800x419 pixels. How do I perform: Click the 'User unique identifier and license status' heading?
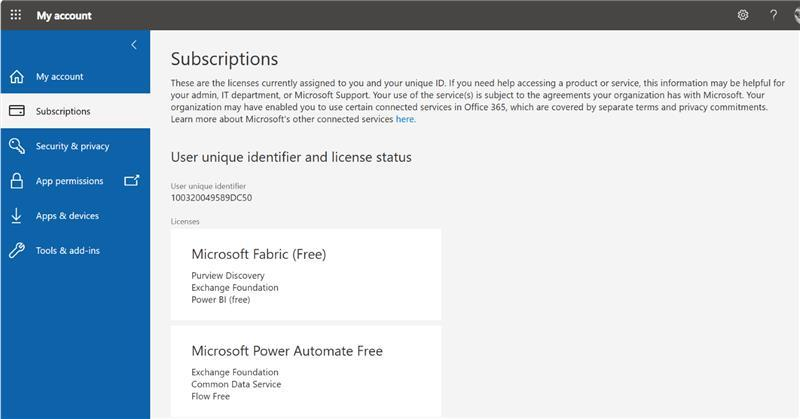pos(291,157)
